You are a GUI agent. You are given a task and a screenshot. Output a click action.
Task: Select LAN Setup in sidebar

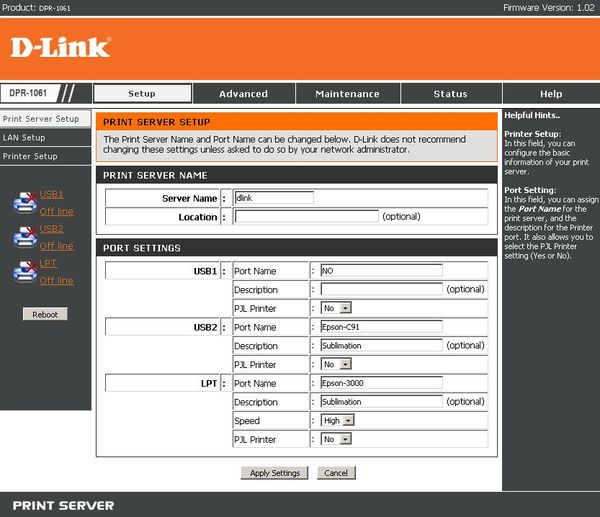click(45, 138)
